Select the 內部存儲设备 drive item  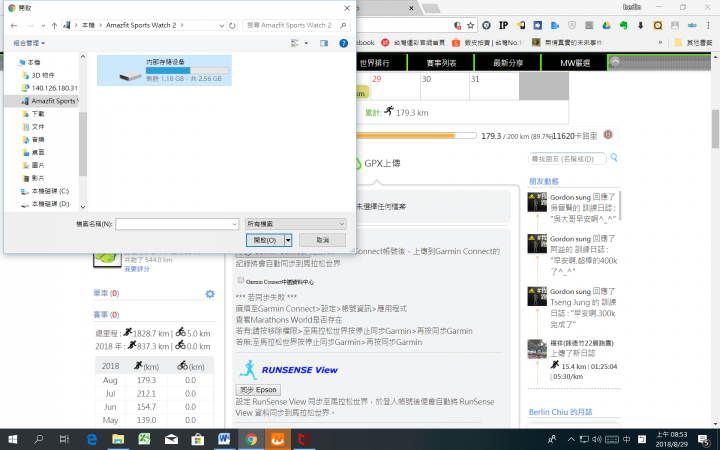[164, 70]
